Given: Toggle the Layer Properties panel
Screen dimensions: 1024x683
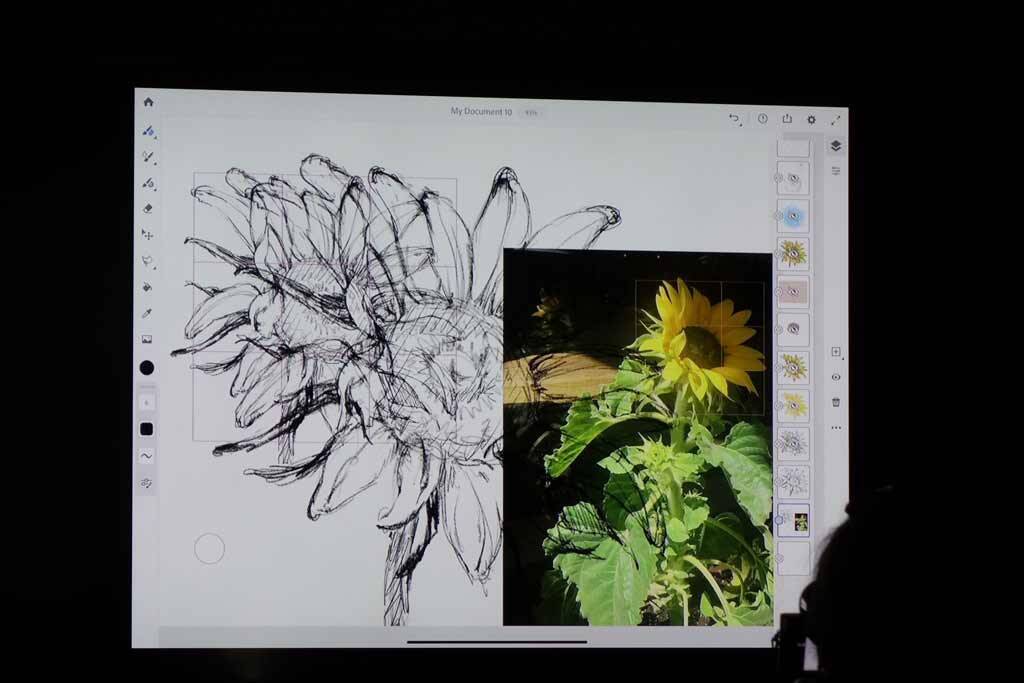Looking at the screenshot, I should [836, 171].
